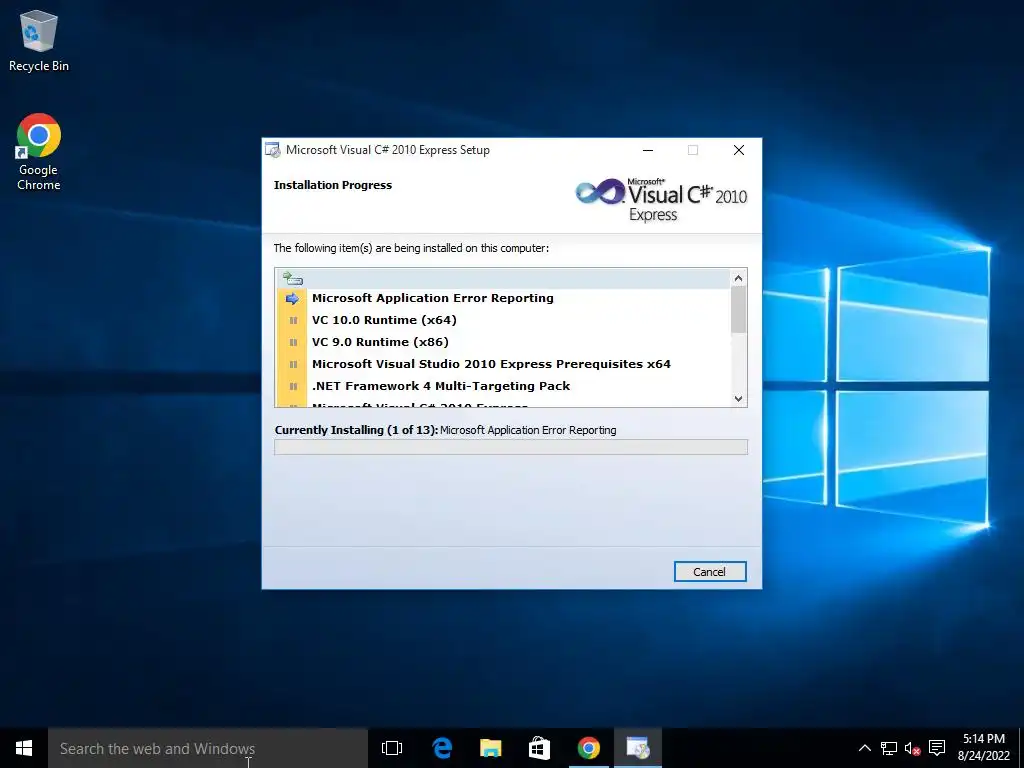This screenshot has width=1024, height=768.
Task: Click the install list scrollbar thumb
Action: 739,310
